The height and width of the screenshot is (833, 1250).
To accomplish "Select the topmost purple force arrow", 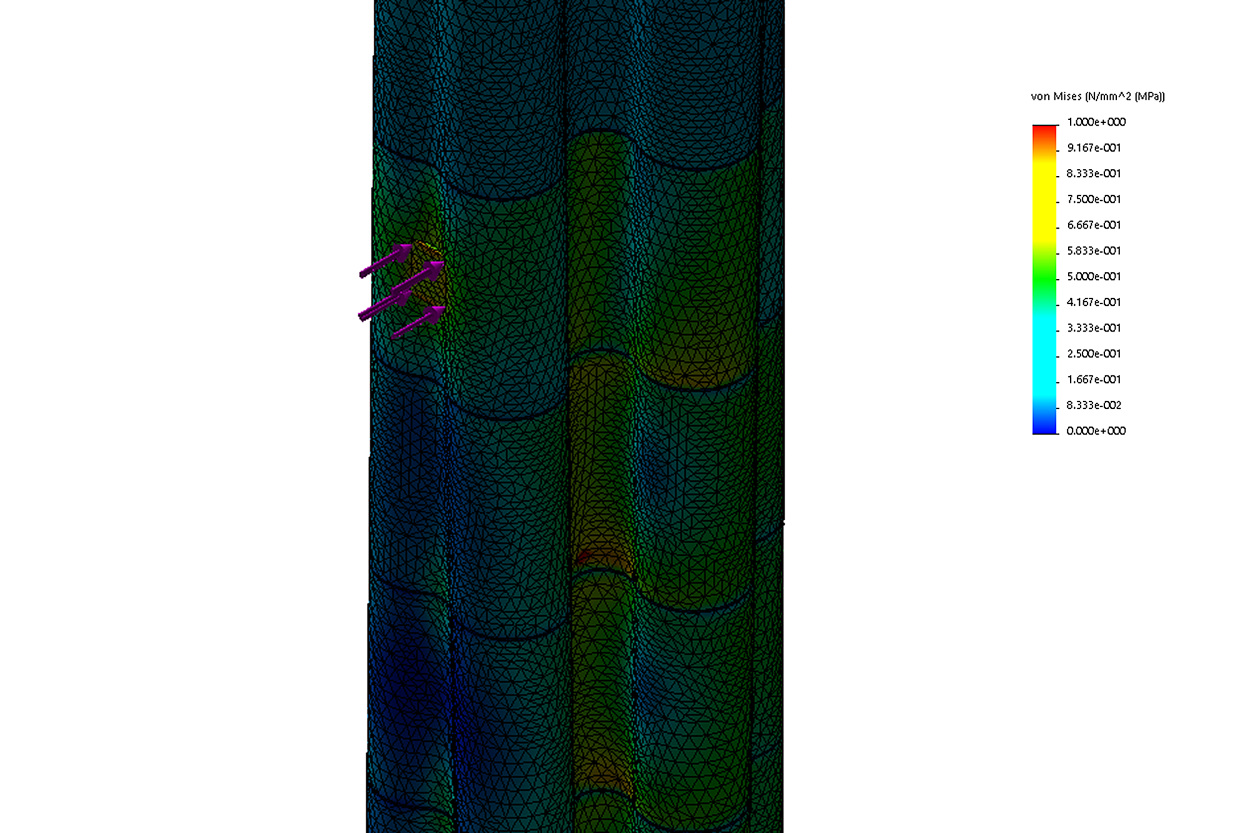I will [385, 260].
